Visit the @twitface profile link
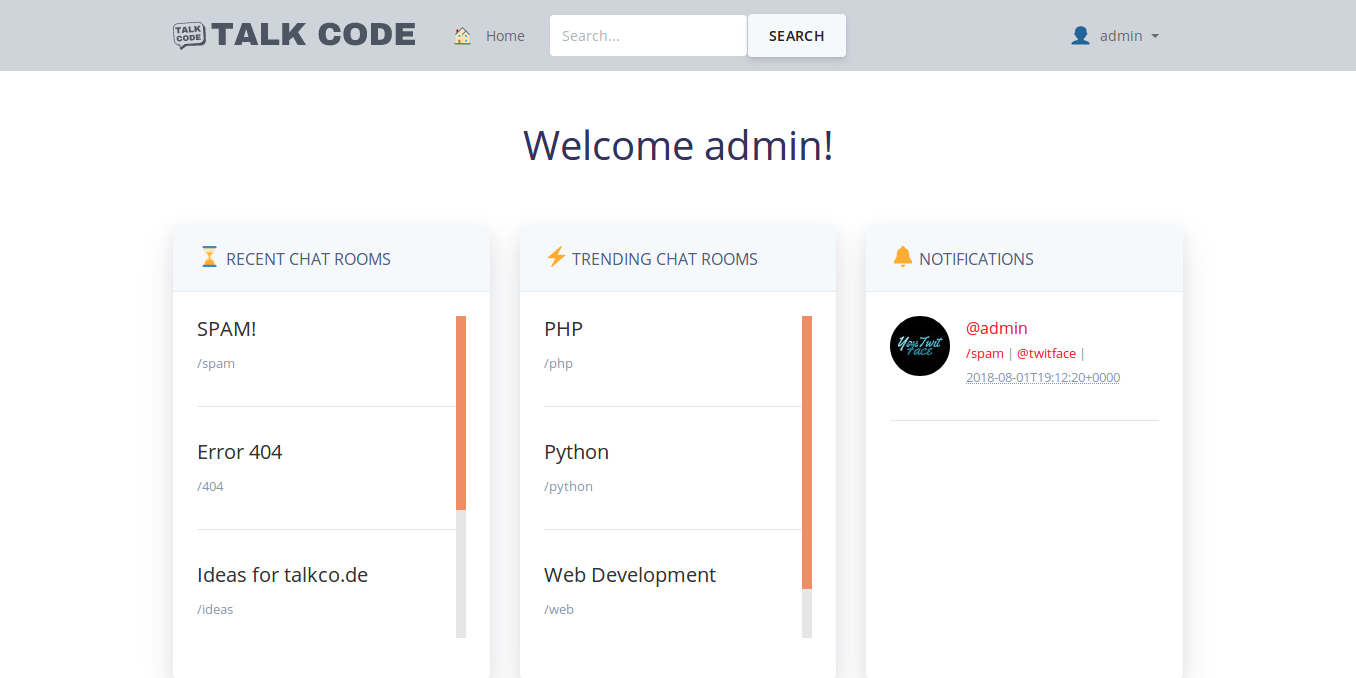This screenshot has width=1356, height=678. coord(1046,353)
